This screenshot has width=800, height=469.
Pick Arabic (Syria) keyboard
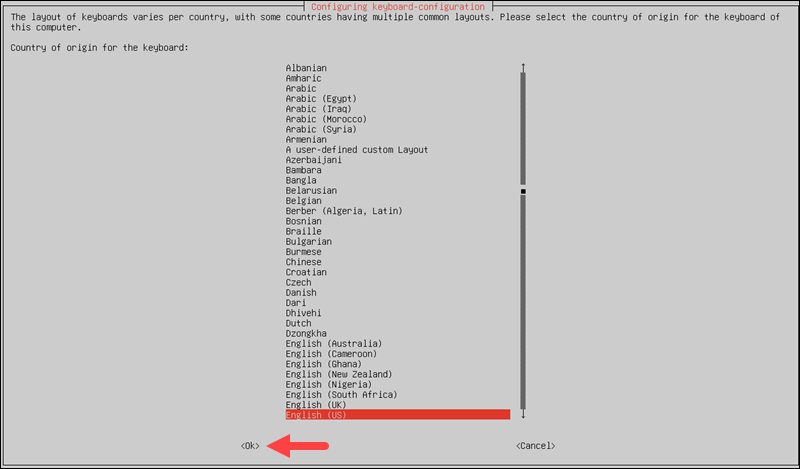[321, 129]
